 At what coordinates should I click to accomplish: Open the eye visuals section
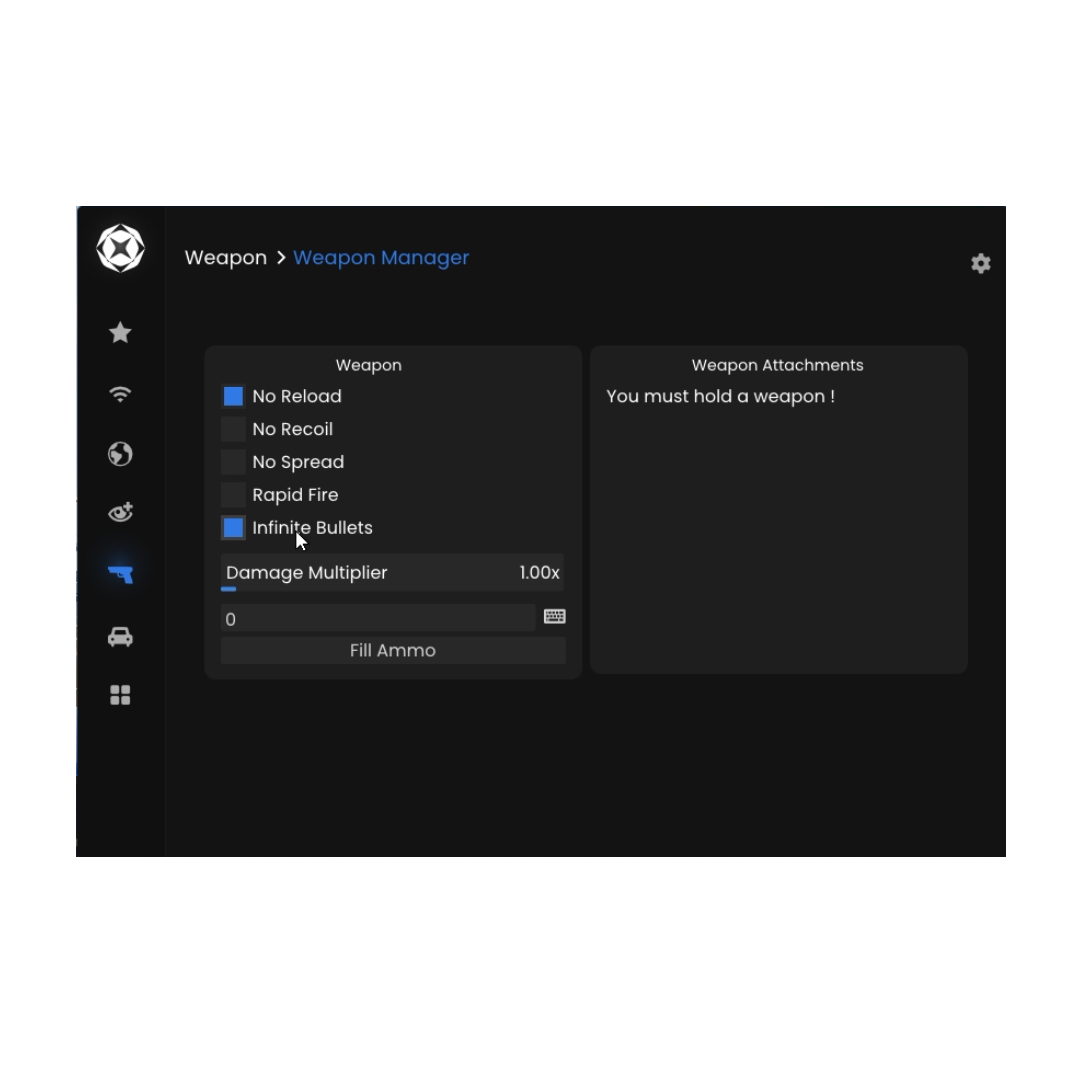coord(120,513)
